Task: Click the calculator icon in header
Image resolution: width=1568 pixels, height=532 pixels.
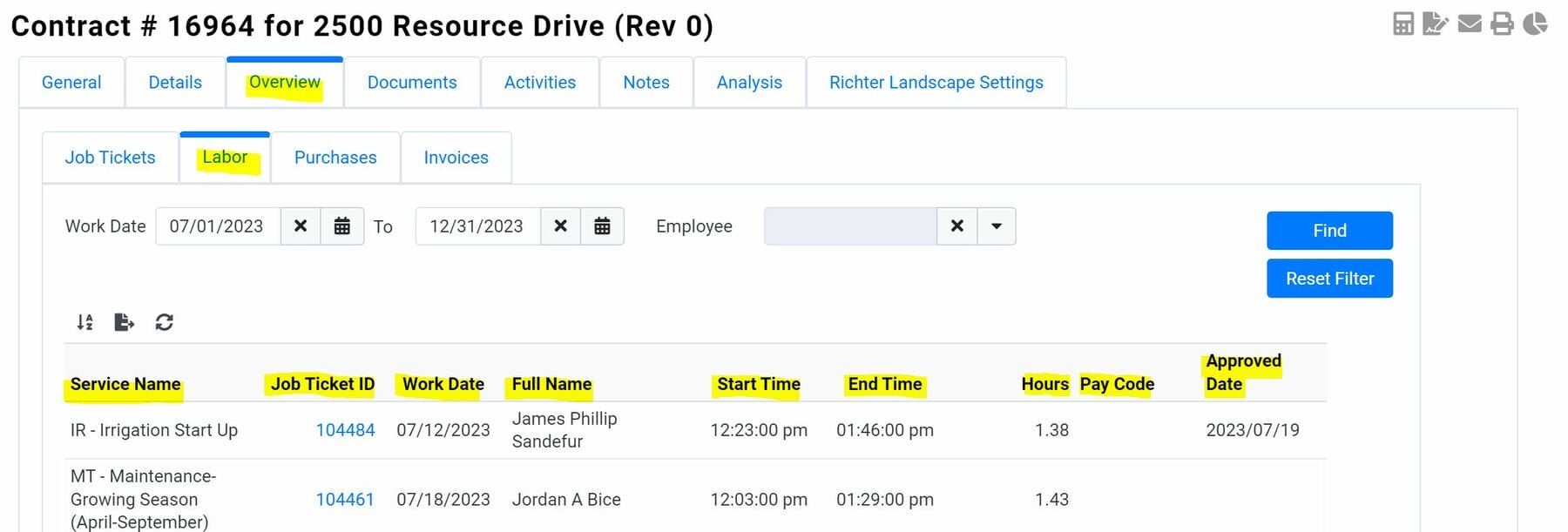Action: 1402,24
